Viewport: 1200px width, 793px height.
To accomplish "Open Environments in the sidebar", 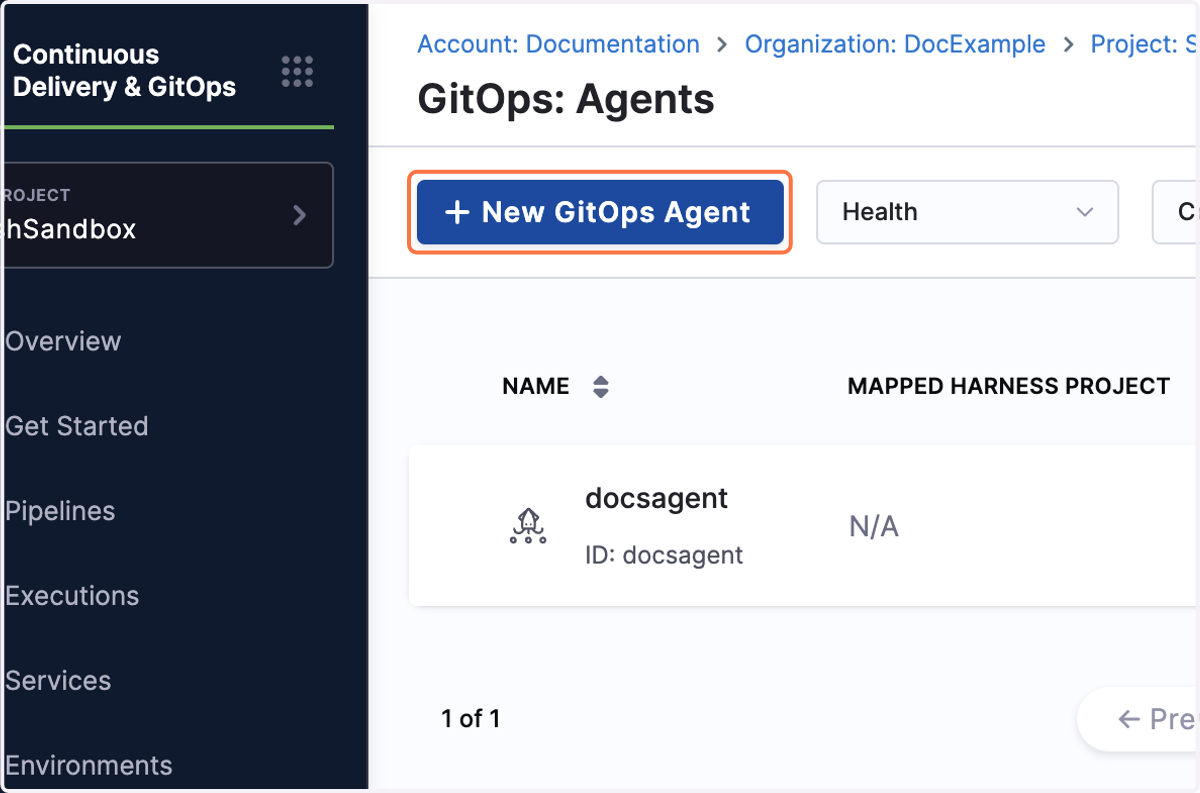I will click(89, 766).
